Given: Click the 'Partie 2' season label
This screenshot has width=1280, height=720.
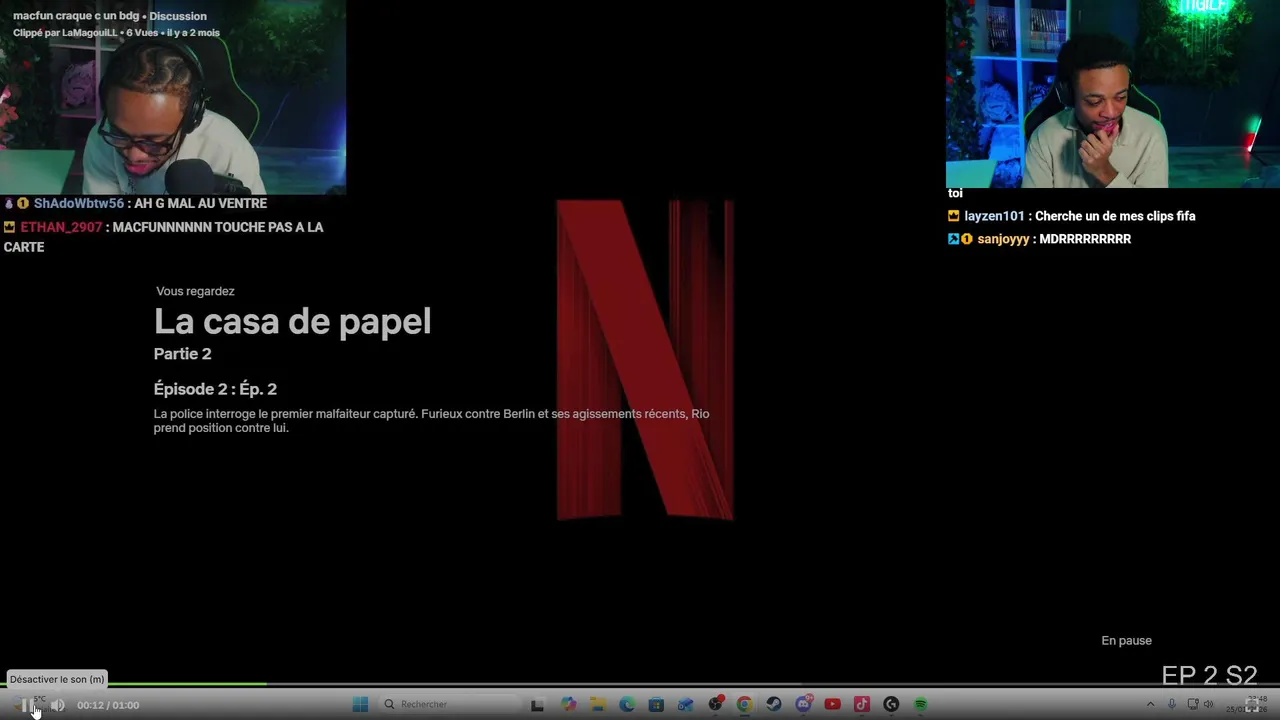Looking at the screenshot, I should (x=182, y=354).
